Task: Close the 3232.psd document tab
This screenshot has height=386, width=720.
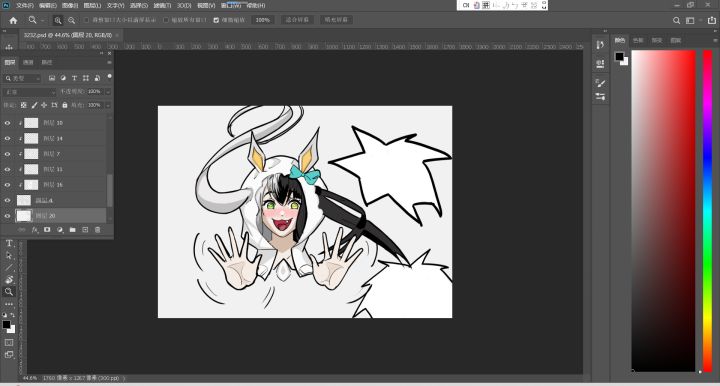Action: [118, 35]
